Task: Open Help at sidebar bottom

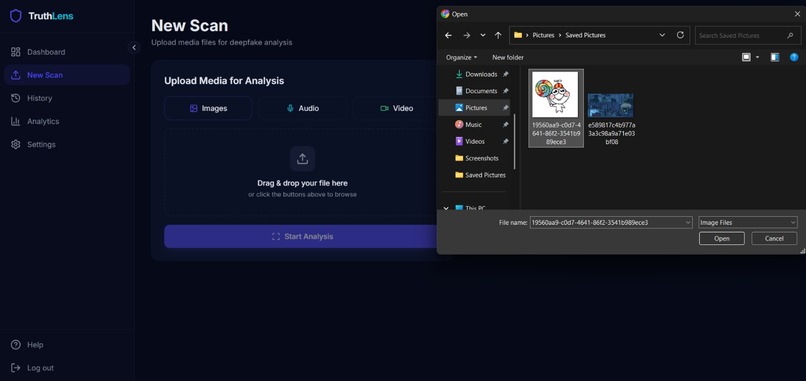Action: (67, 344)
